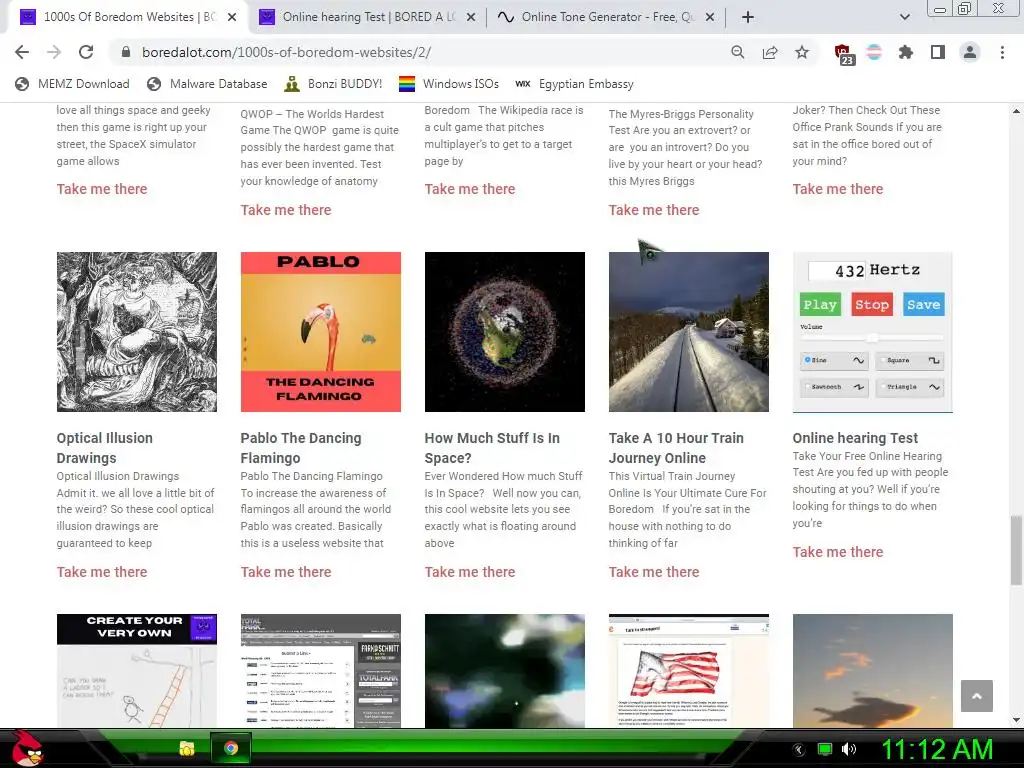Open the flying fish cloud thumbnail

coord(872,671)
